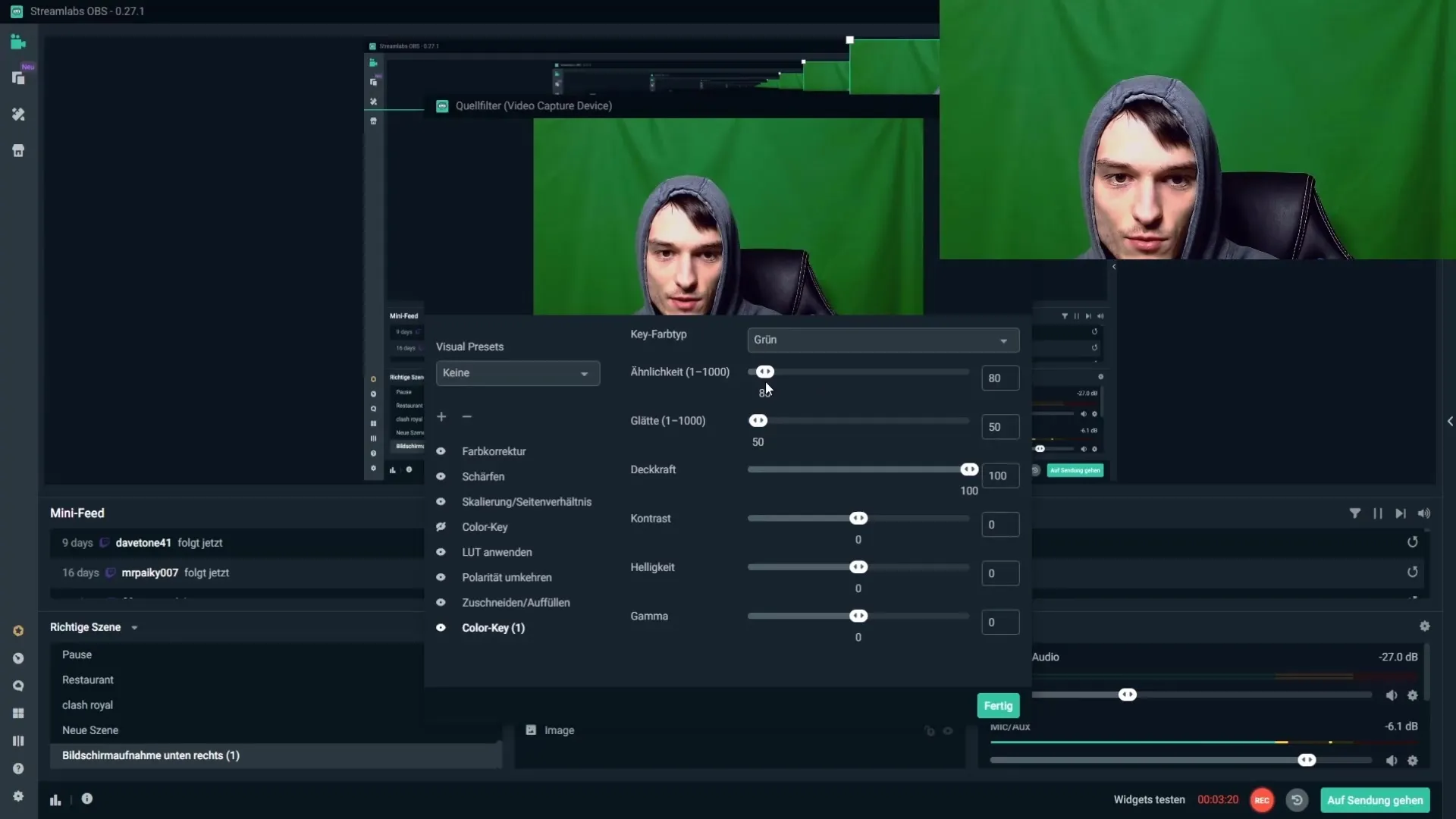Viewport: 1456px width, 819px height.
Task: Repeat the mrpaiky007 follow alert
Action: click(x=1412, y=573)
